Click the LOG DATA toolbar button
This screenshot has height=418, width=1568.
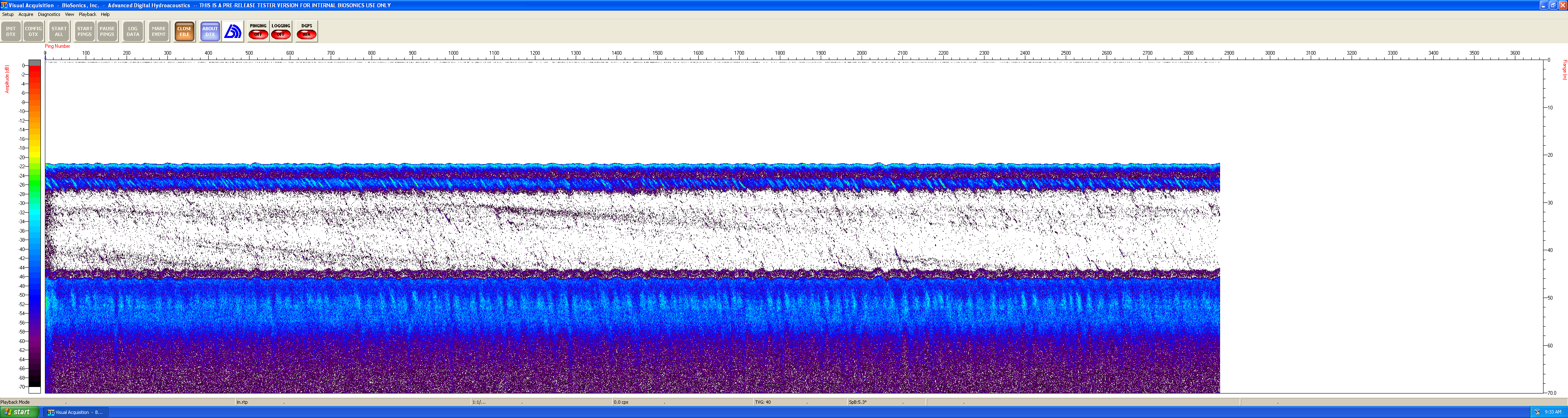point(133,32)
